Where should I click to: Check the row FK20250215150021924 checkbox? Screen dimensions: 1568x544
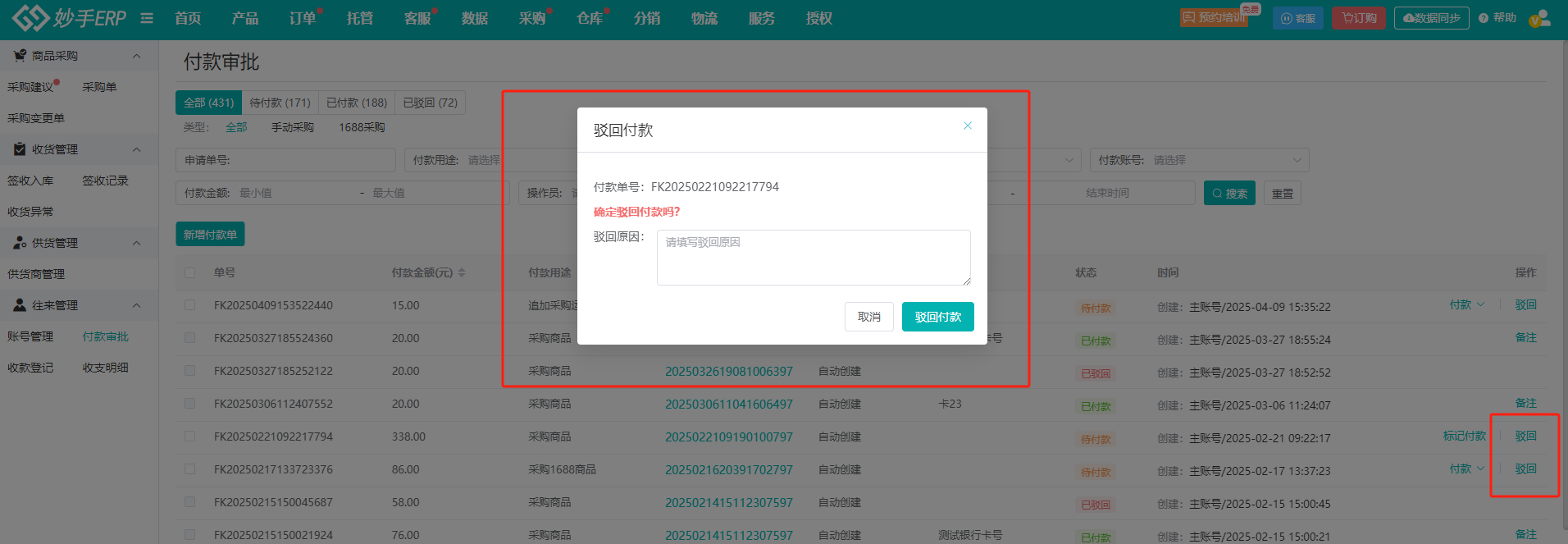(x=190, y=535)
